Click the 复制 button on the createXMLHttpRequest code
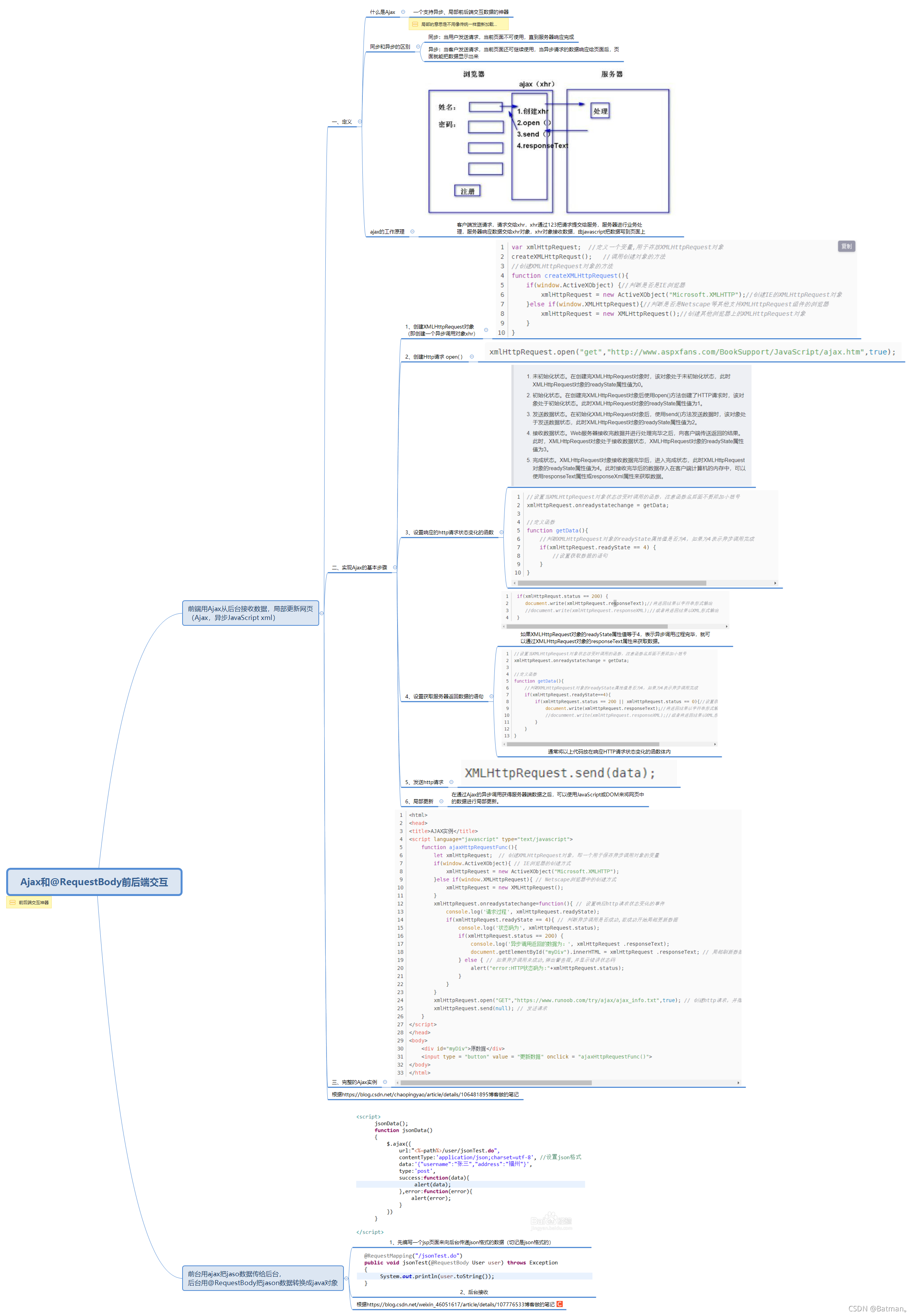Screen dimensions: 912x1316 tap(846, 246)
